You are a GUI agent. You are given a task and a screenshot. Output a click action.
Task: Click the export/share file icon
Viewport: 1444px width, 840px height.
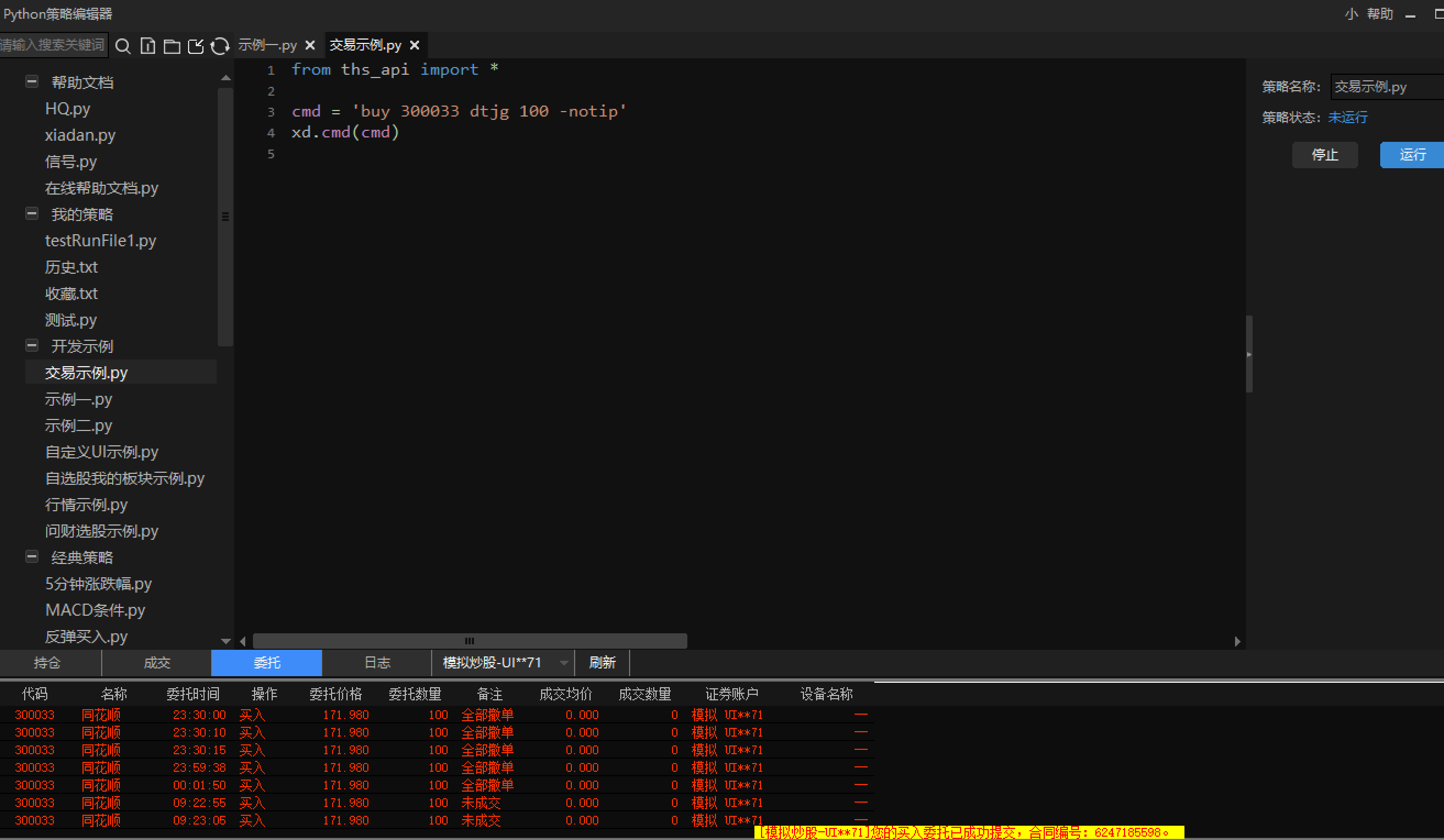point(196,46)
